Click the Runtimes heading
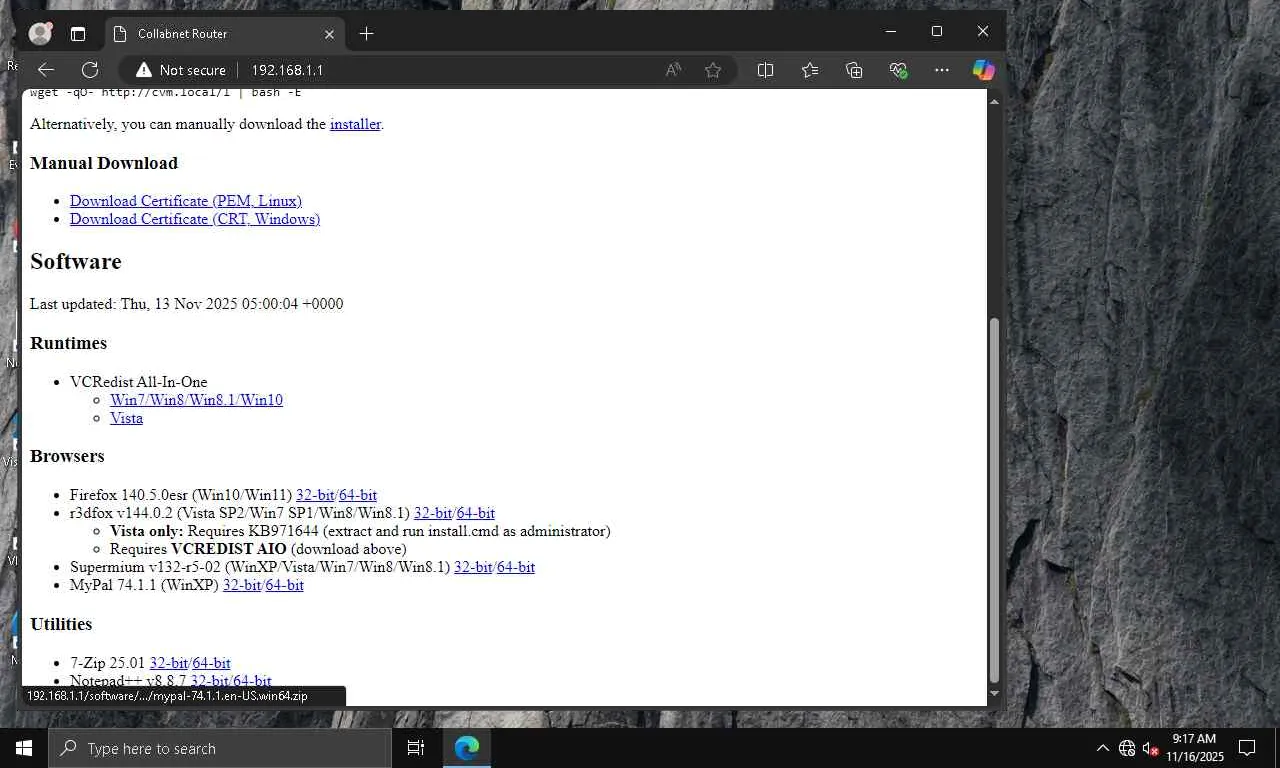Viewport: 1280px width, 768px height. pos(68,343)
